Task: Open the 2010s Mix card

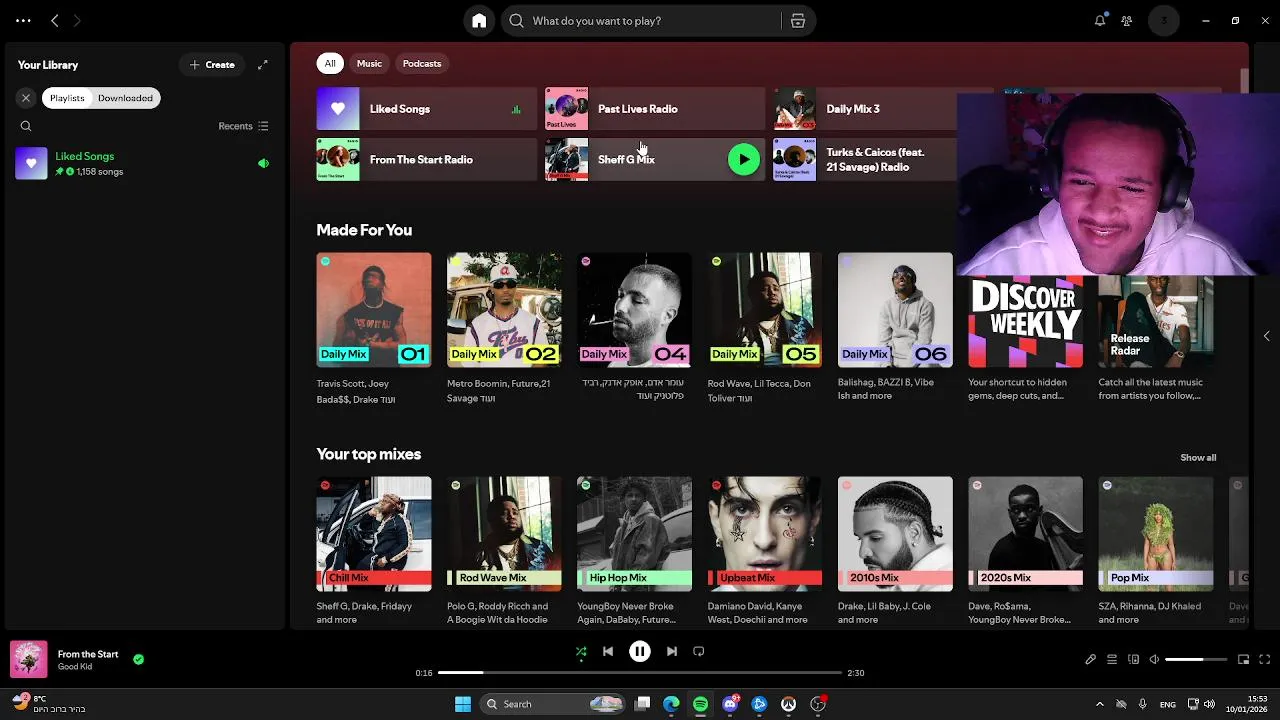Action: (x=895, y=551)
